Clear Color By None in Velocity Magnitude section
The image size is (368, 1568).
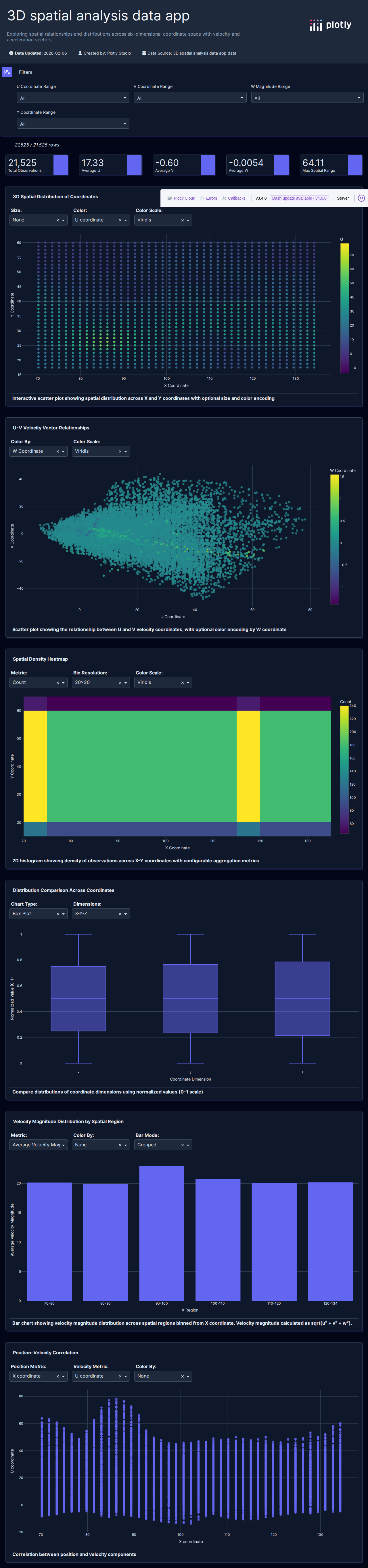(120, 1145)
